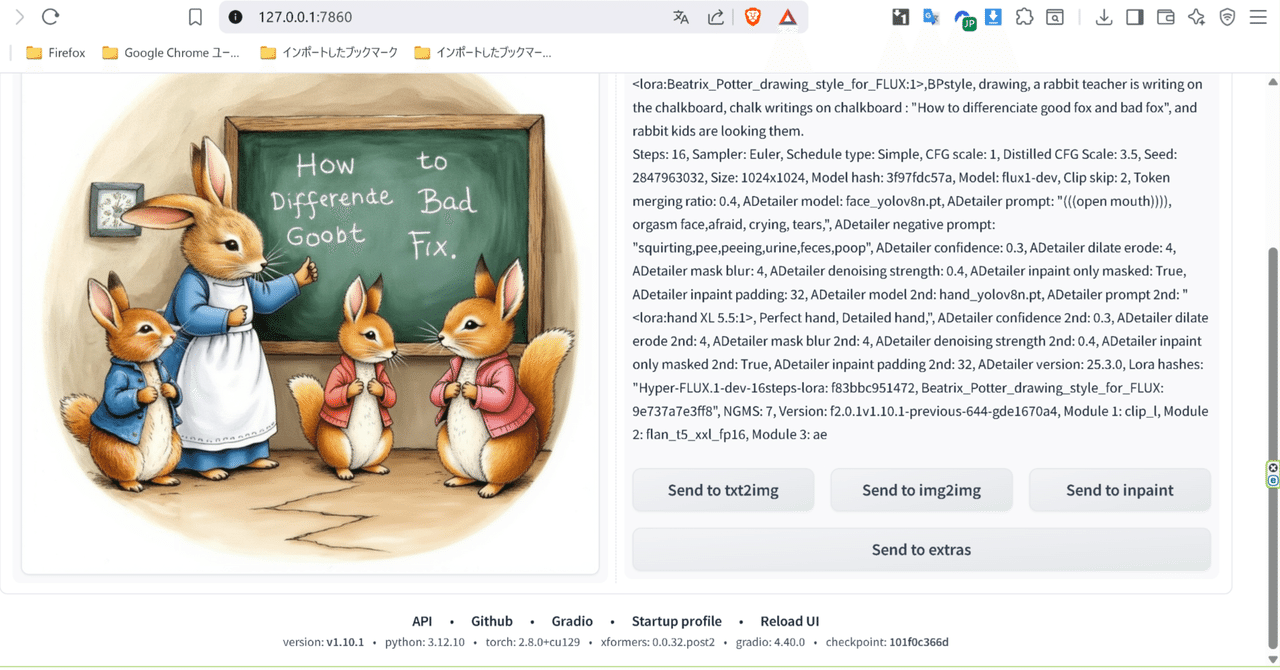Click Send to txt2img
Image resolution: width=1280 pixels, height=670 pixels.
pos(722,489)
